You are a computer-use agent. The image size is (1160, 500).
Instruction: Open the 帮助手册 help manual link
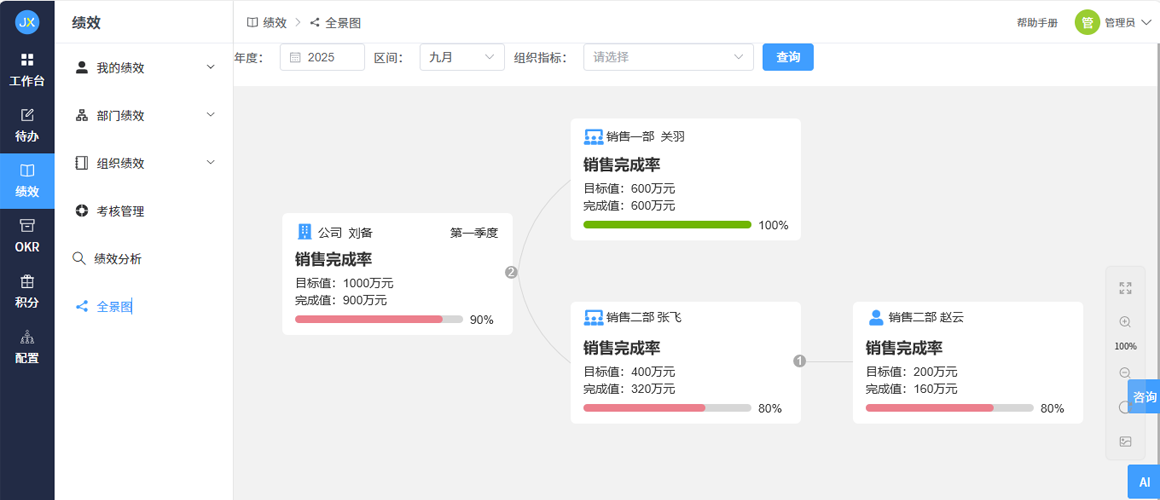(x=1037, y=23)
